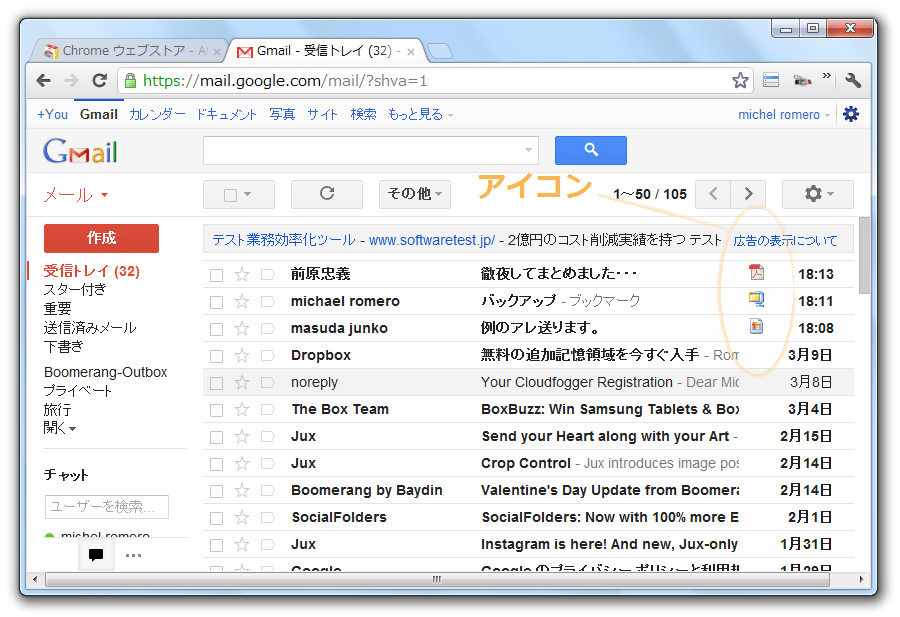Open +You in the Google bar
The width and height of the screenshot is (900, 617).
(x=52, y=115)
